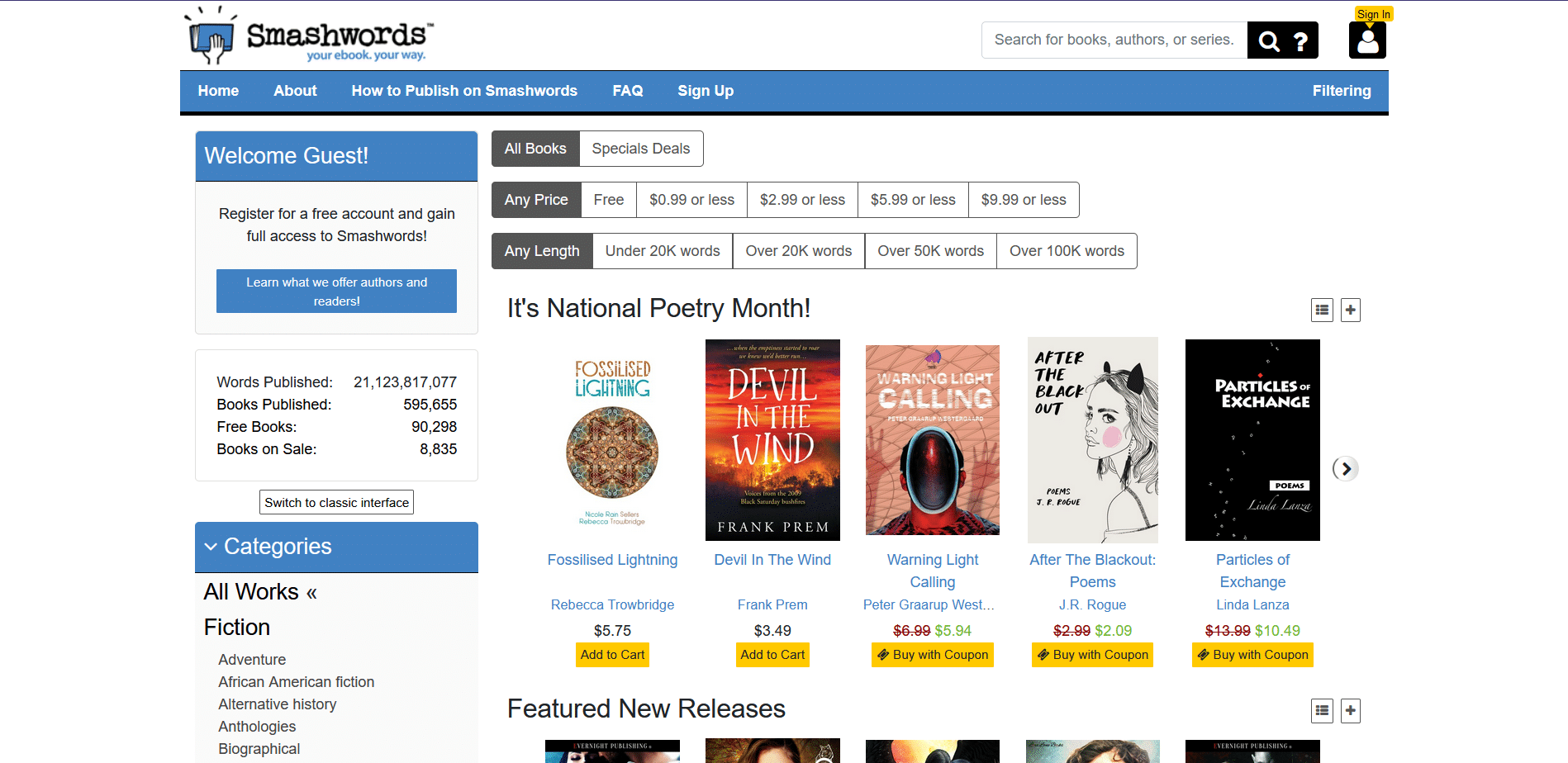Switch to classic interface
The width and height of the screenshot is (1568, 763).
pos(336,503)
